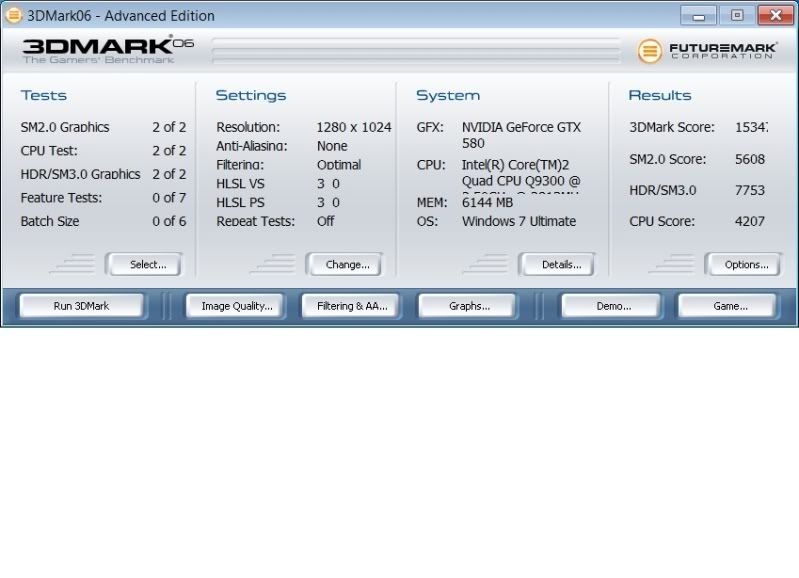Launch the Game mode
799x578 pixels.
click(730, 306)
